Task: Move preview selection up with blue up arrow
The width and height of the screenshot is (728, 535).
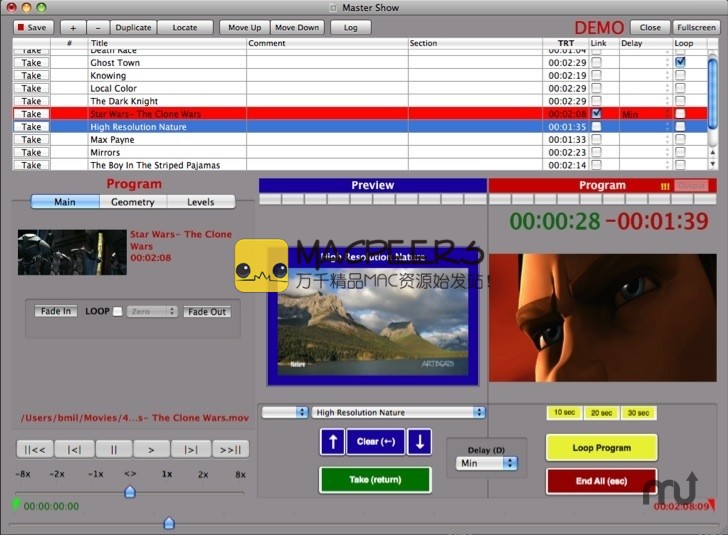Action: [332, 442]
